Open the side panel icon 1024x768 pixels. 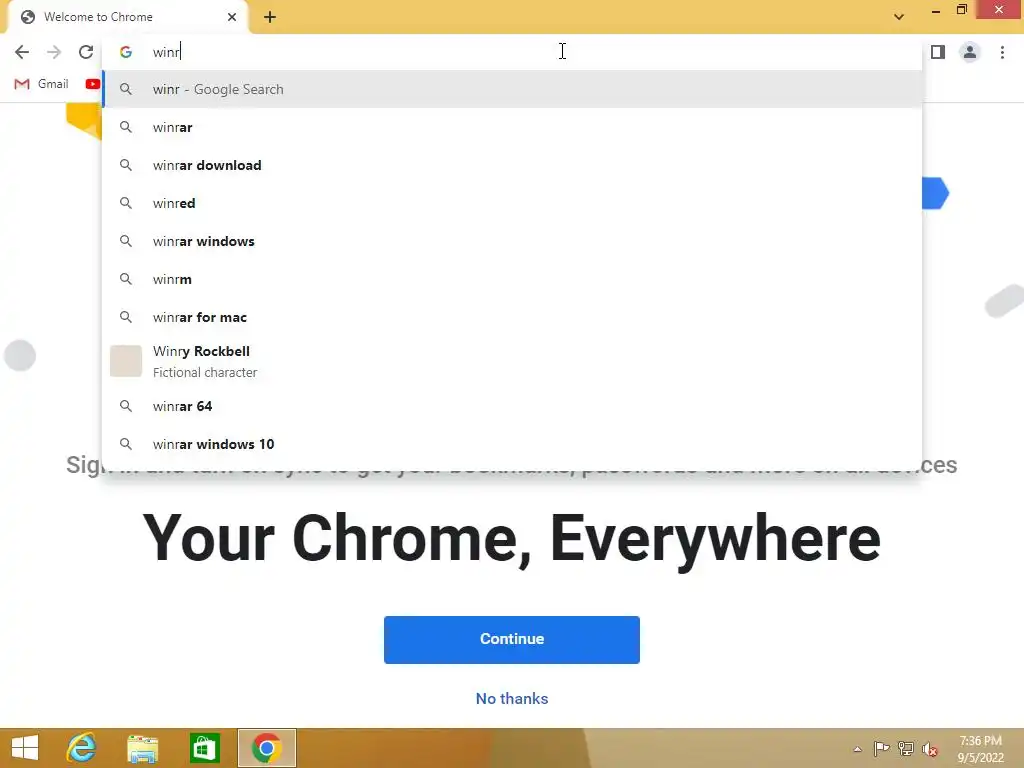coord(938,52)
